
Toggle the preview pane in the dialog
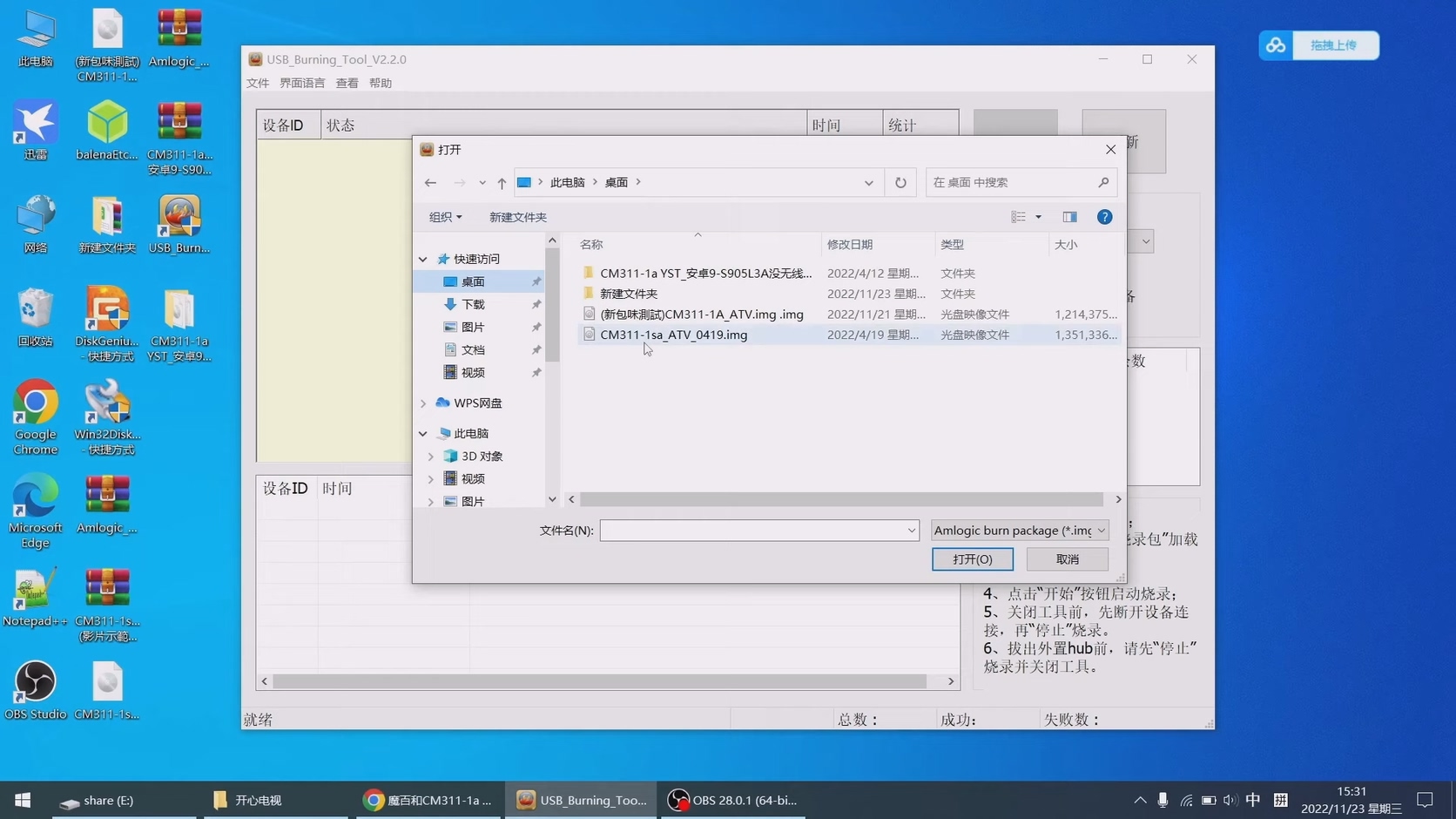click(1069, 216)
